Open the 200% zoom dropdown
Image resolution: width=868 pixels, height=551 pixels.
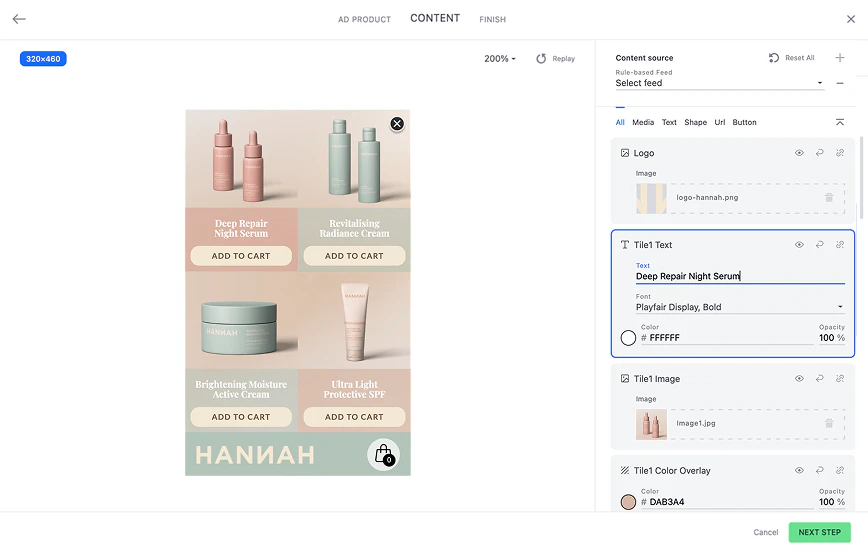coord(500,59)
